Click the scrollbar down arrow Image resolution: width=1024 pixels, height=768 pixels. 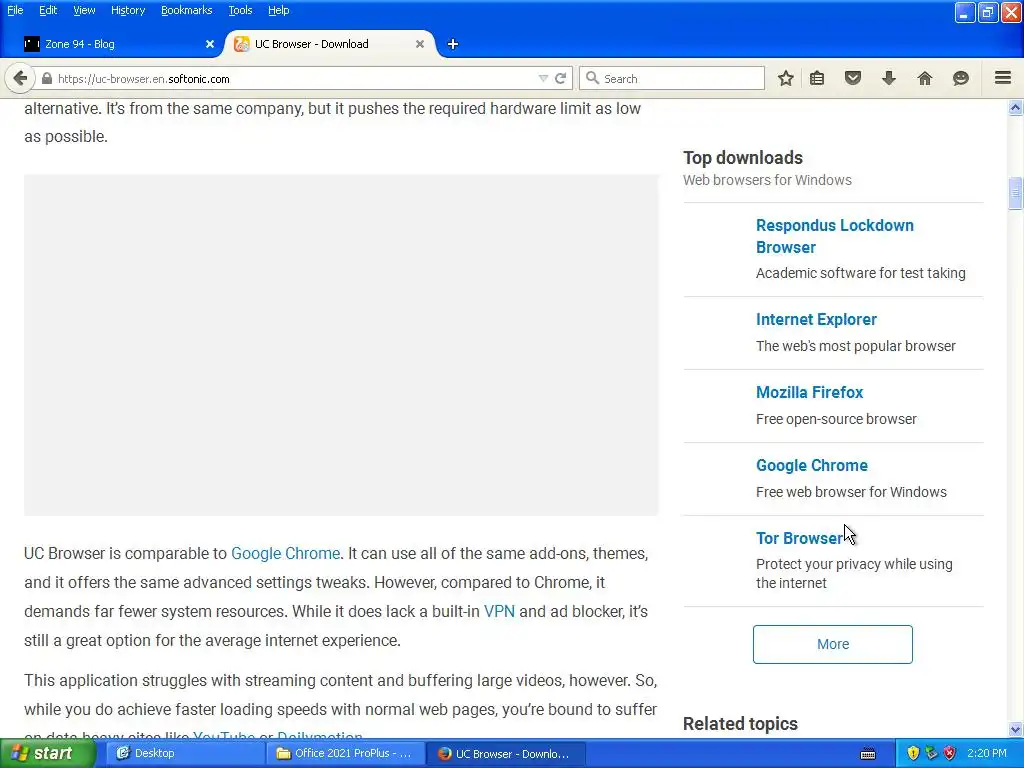pyautogui.click(x=1016, y=729)
